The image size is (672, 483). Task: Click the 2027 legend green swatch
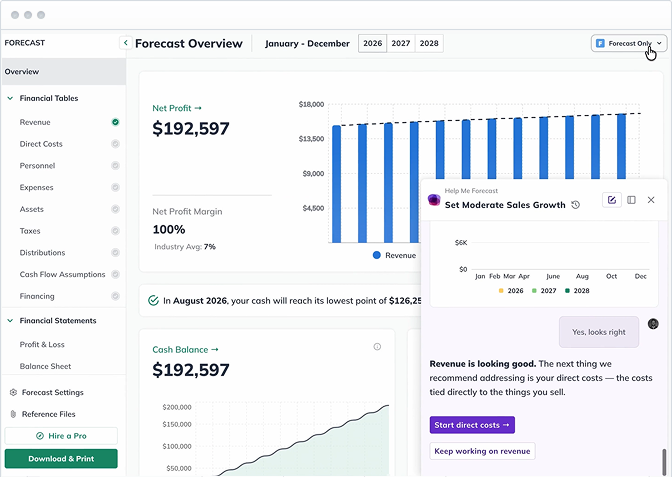[x=534, y=291]
